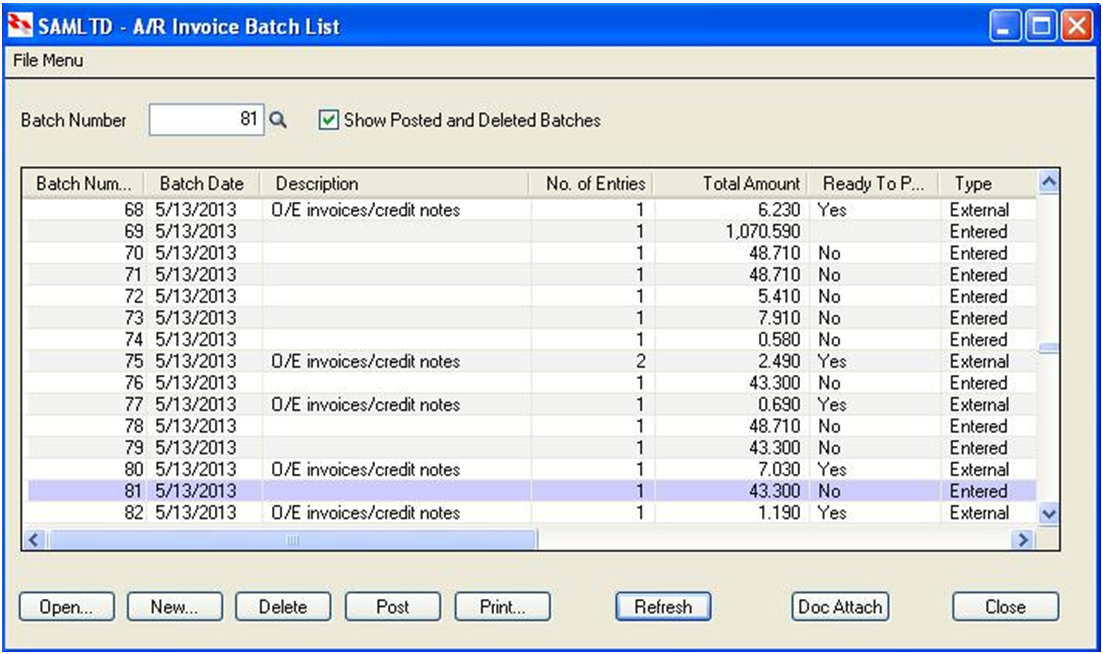1103x654 pixels.
Task: Click the description of batch 75
Action: (366, 361)
